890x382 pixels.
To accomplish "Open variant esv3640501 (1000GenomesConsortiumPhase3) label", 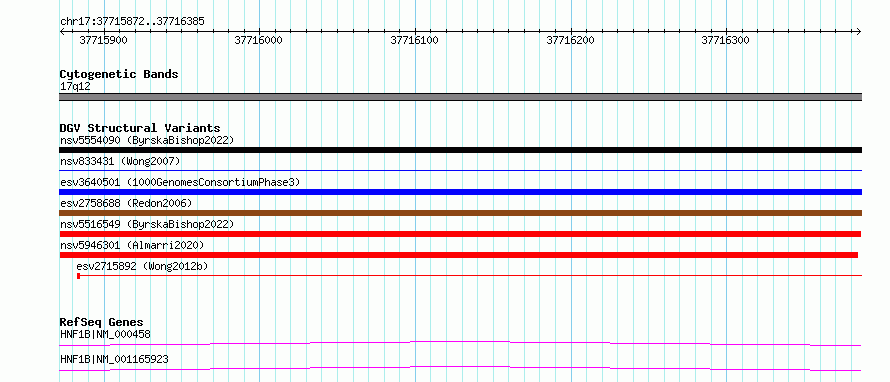I will pyautogui.click(x=180, y=182).
